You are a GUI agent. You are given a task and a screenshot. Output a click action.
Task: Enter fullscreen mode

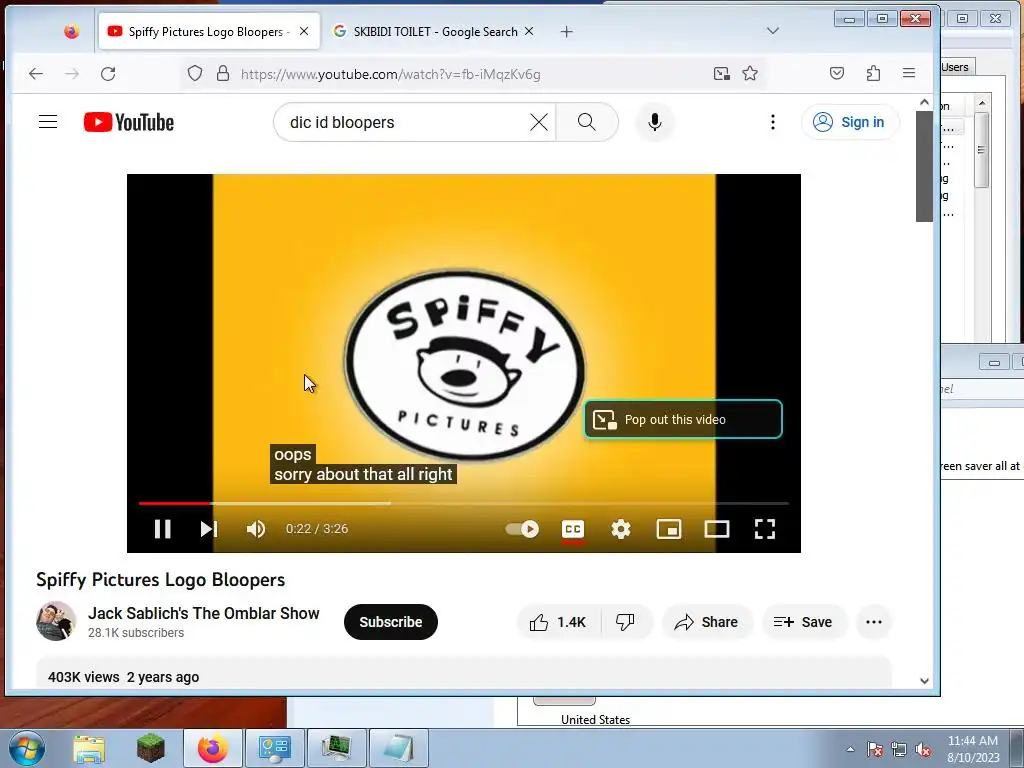click(765, 529)
